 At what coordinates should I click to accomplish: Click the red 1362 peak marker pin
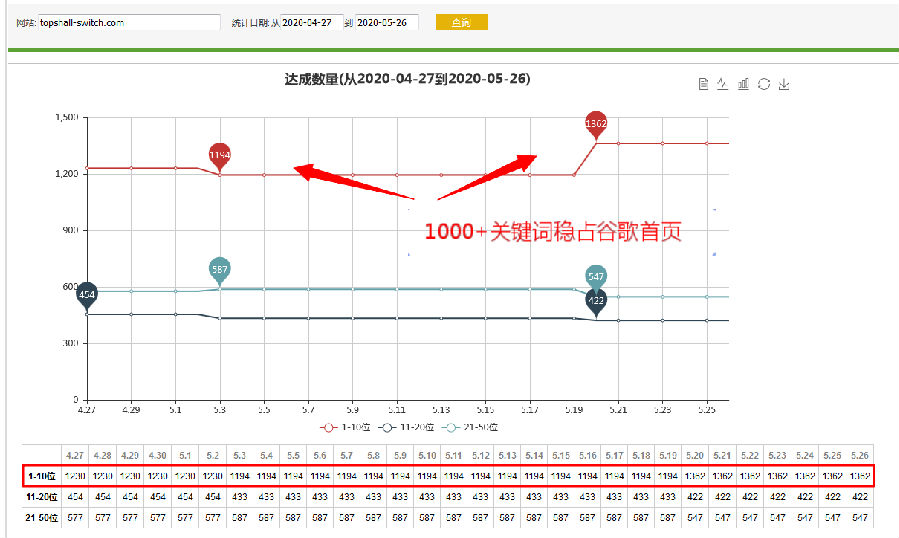tap(596, 123)
